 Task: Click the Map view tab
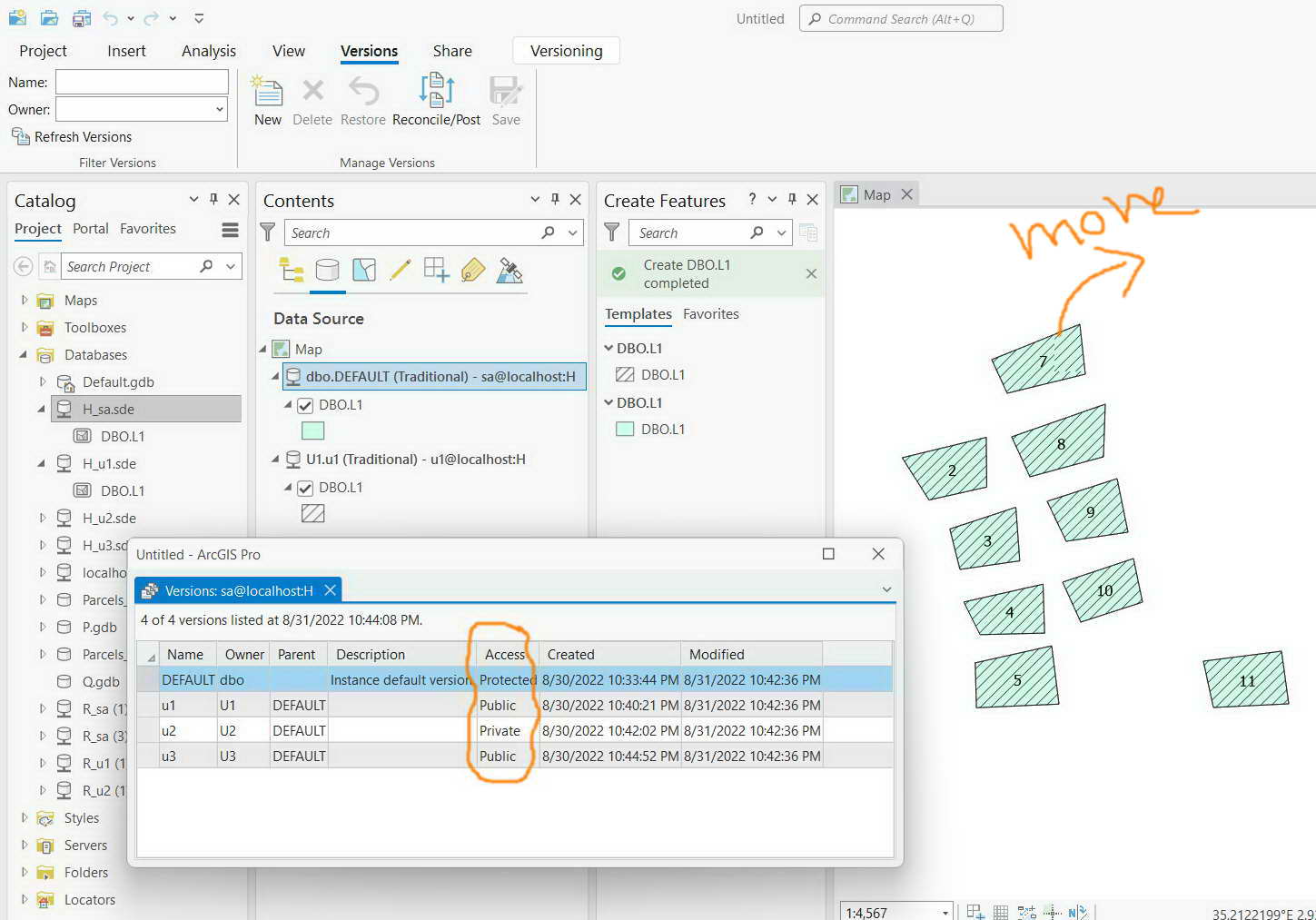[876, 194]
